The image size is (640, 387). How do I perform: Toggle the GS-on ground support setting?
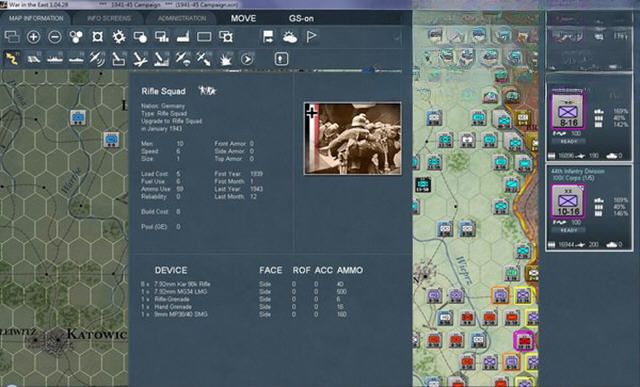[x=301, y=18]
